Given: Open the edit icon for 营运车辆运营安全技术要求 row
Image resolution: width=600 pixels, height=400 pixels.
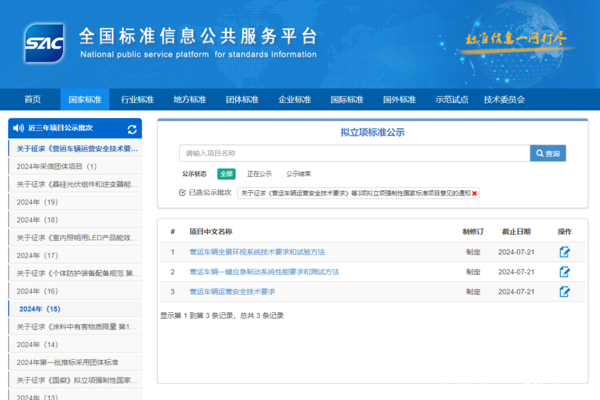Looking at the screenshot, I should click(564, 291).
